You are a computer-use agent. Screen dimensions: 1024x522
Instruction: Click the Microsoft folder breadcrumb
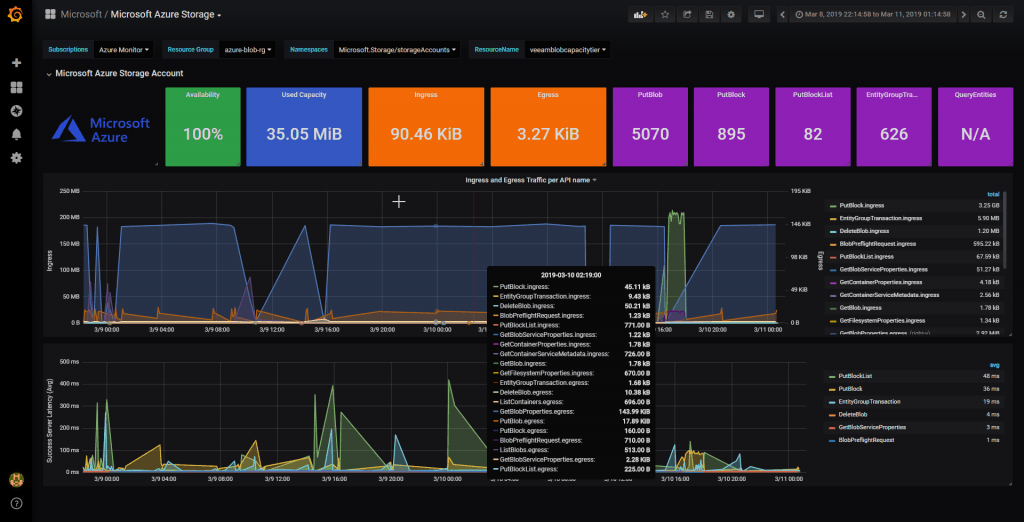click(81, 14)
